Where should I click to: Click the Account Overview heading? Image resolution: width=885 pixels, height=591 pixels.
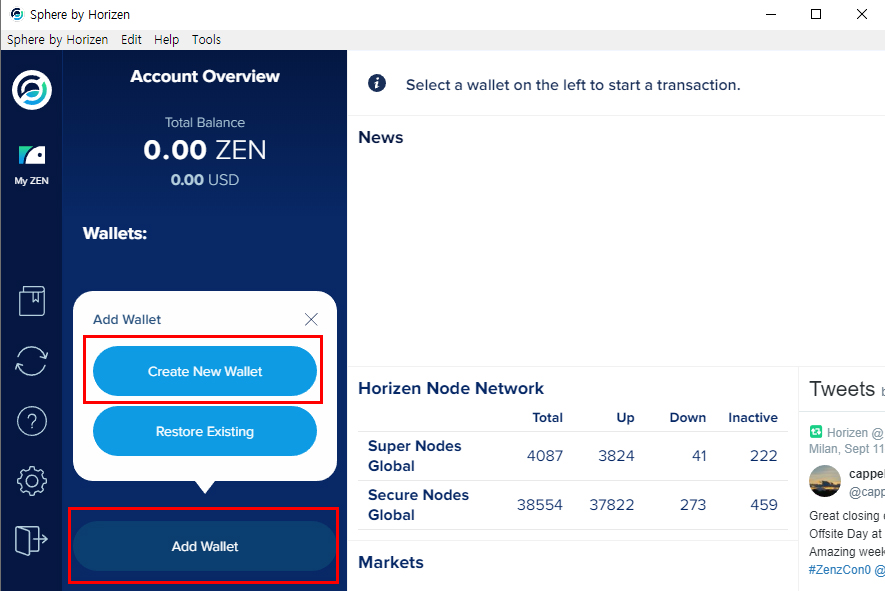click(205, 76)
